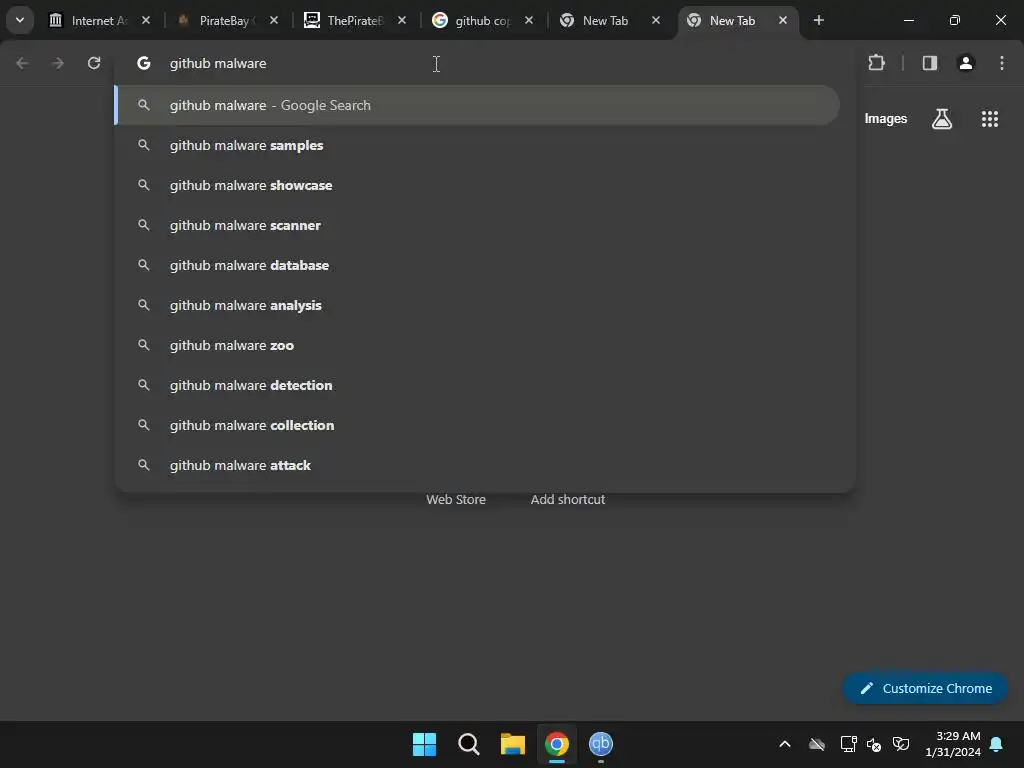The height and width of the screenshot is (768, 1024).
Task: Close the PirateBay tab
Action: click(274, 20)
